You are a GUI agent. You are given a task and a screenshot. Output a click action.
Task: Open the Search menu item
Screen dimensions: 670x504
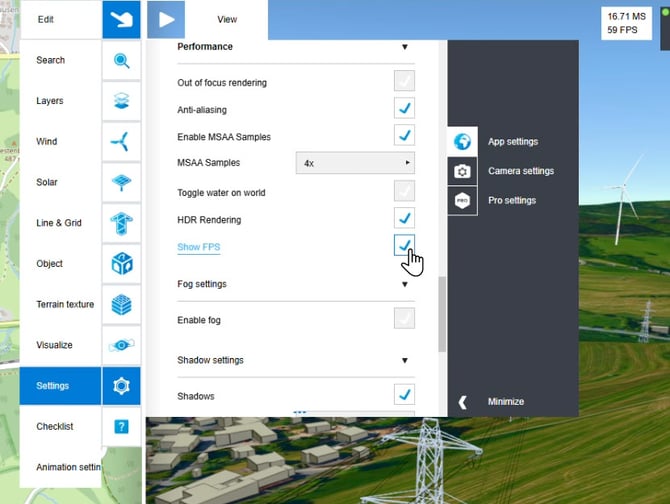coord(50,60)
